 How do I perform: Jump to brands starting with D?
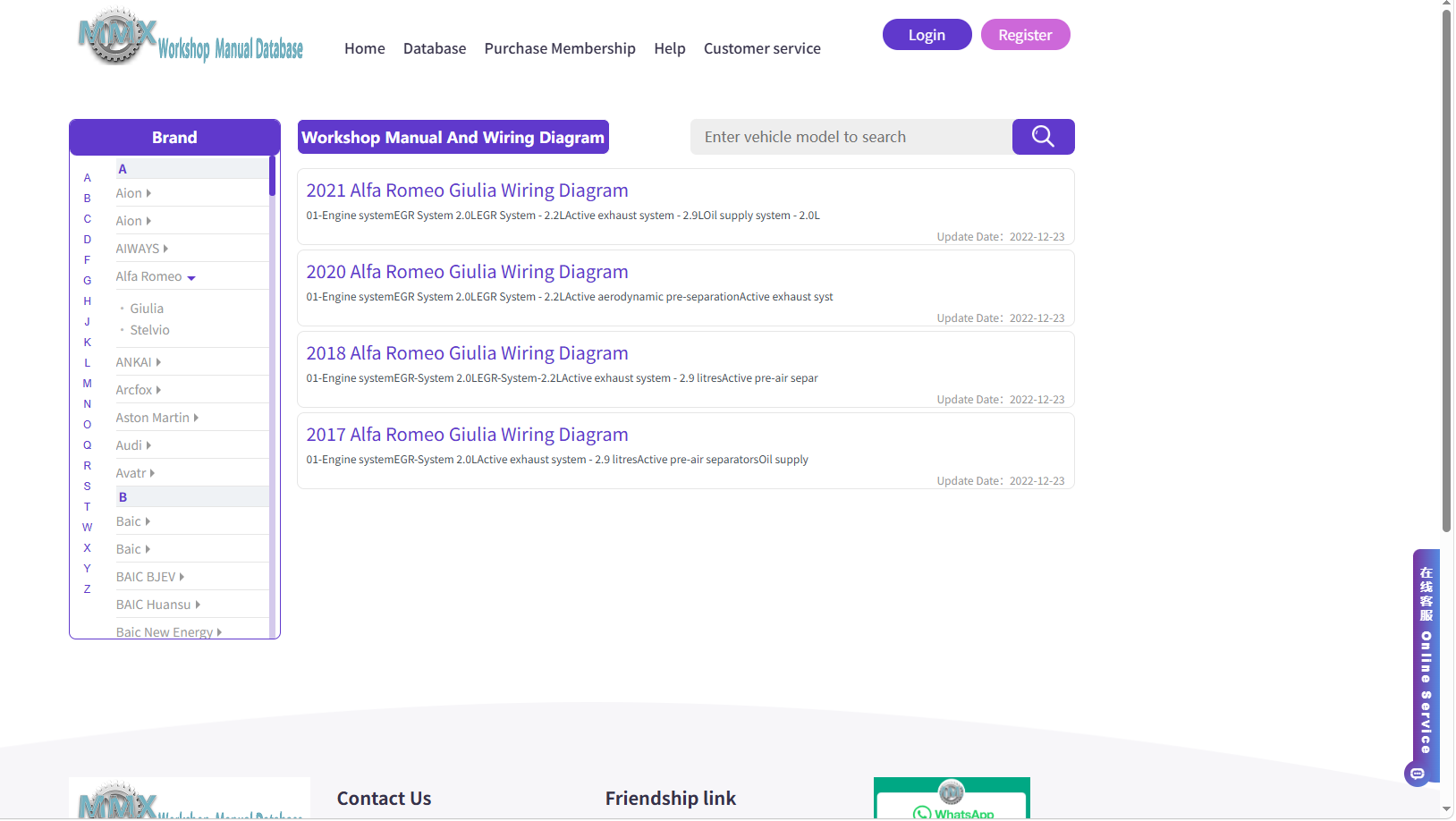88,240
